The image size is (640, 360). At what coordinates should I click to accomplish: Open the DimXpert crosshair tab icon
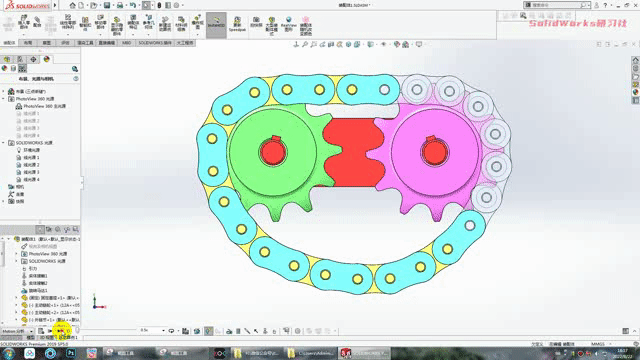point(33,60)
